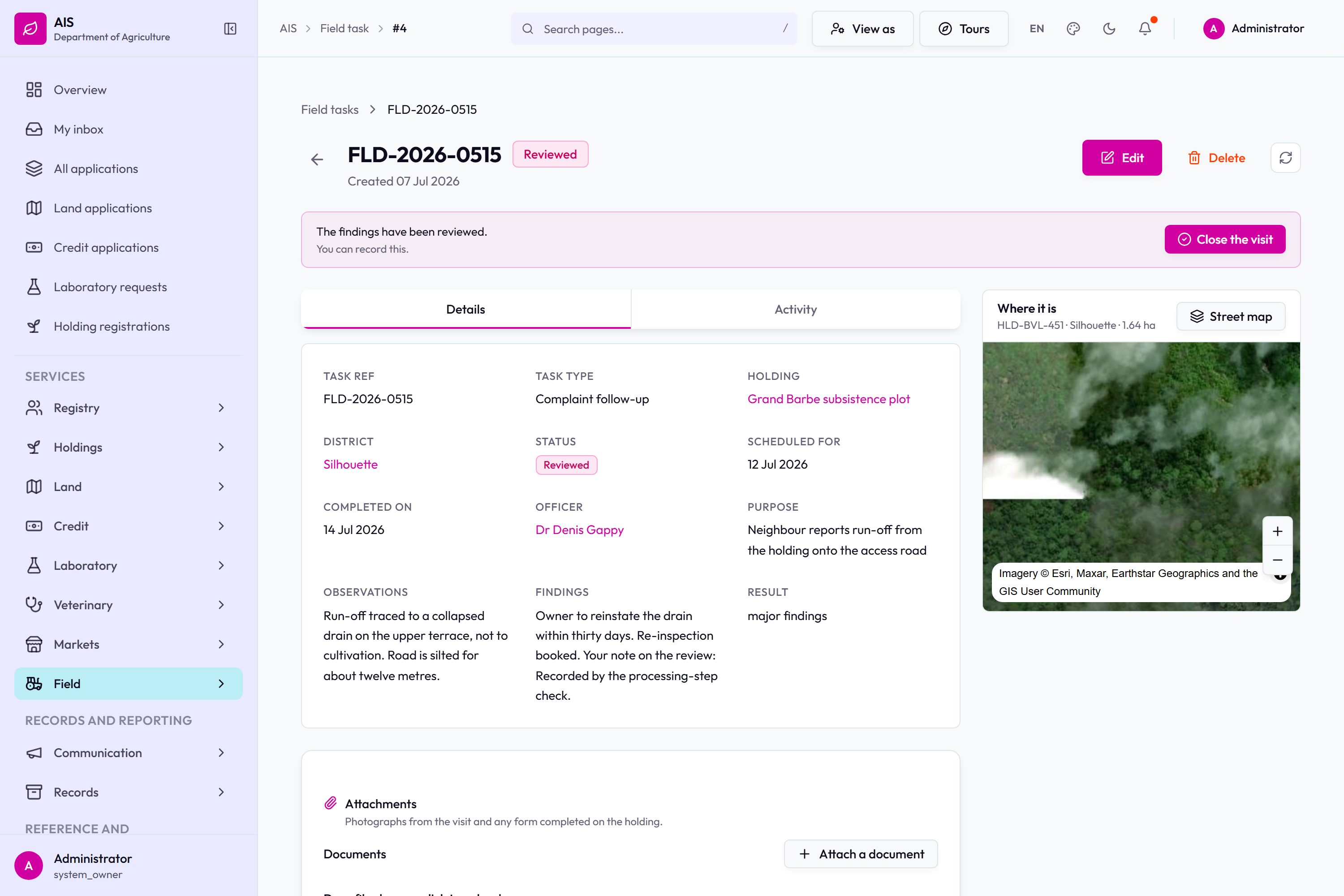Screen dimensions: 1344x896
Task: Open the notifications bell
Action: tap(1145, 29)
